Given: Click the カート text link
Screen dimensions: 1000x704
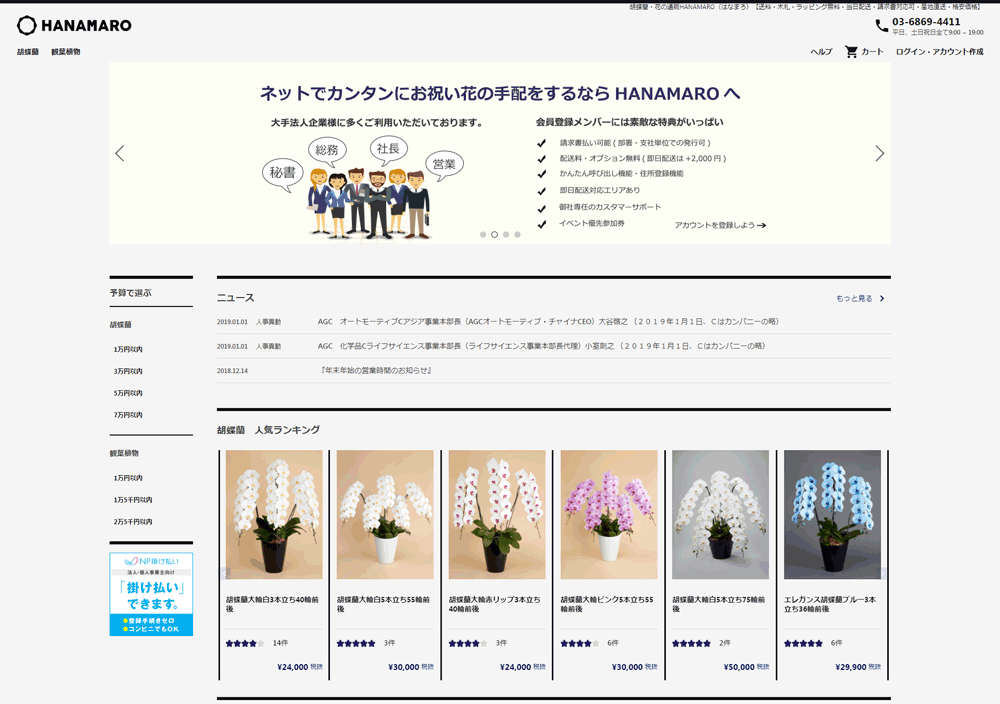Looking at the screenshot, I should tap(872, 52).
